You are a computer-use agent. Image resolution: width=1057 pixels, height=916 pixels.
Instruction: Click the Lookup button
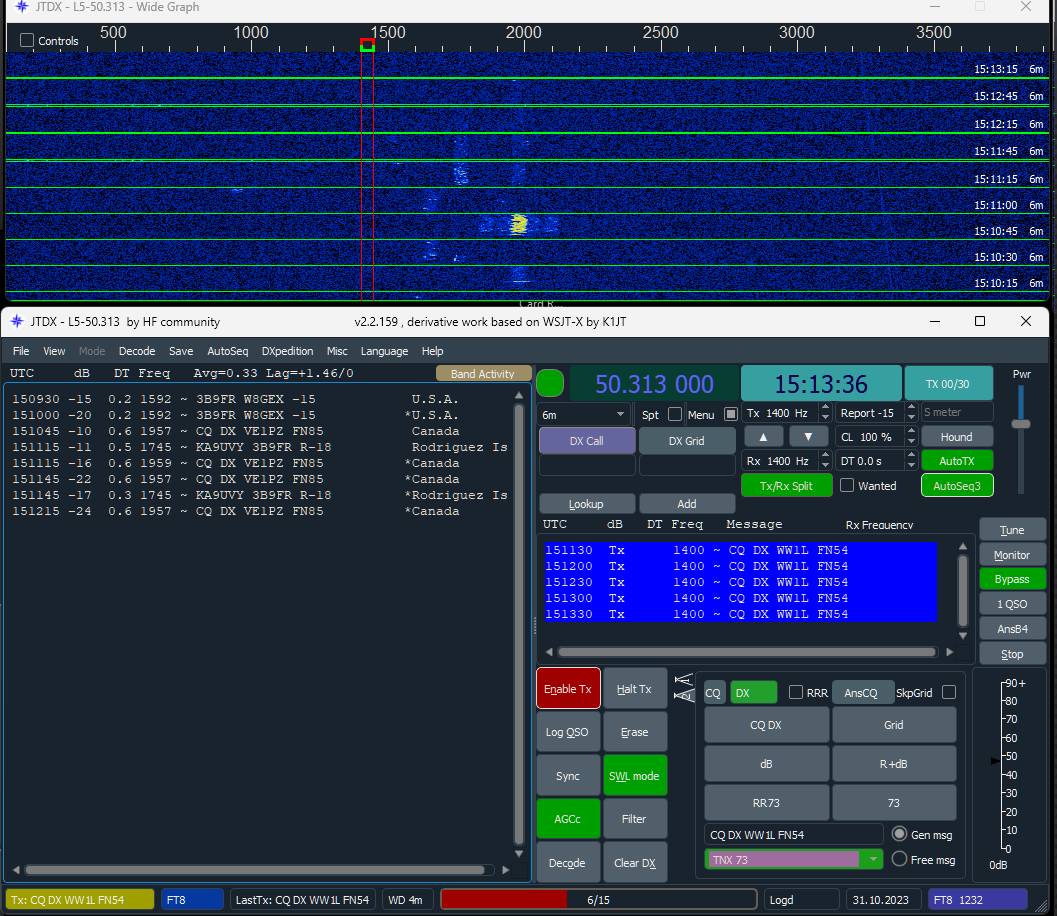(x=586, y=503)
